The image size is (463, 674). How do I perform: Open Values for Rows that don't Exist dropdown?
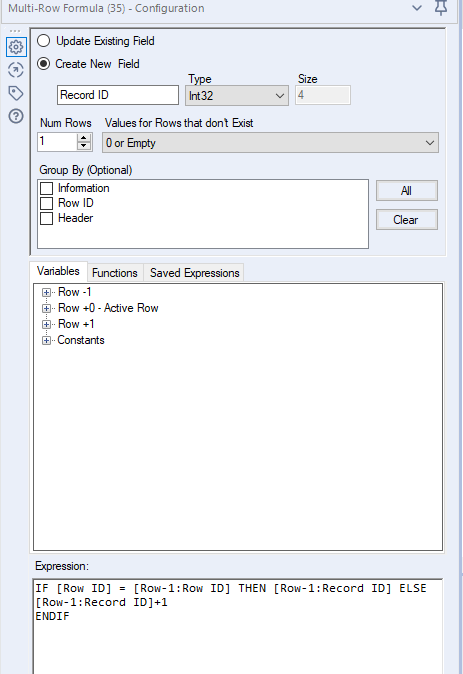click(x=270, y=143)
